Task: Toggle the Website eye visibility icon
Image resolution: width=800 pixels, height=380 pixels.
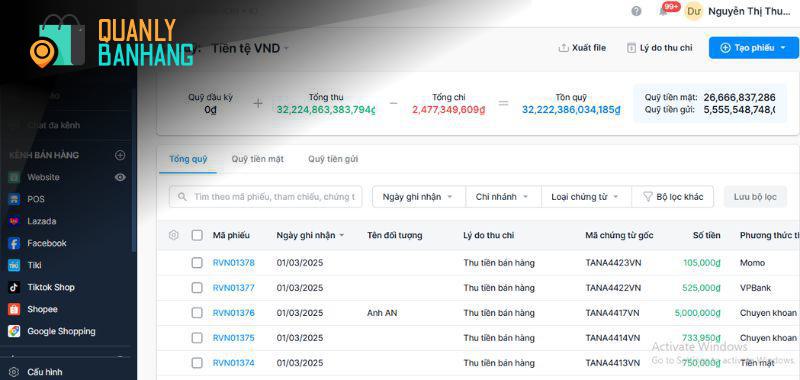Action: point(120,177)
